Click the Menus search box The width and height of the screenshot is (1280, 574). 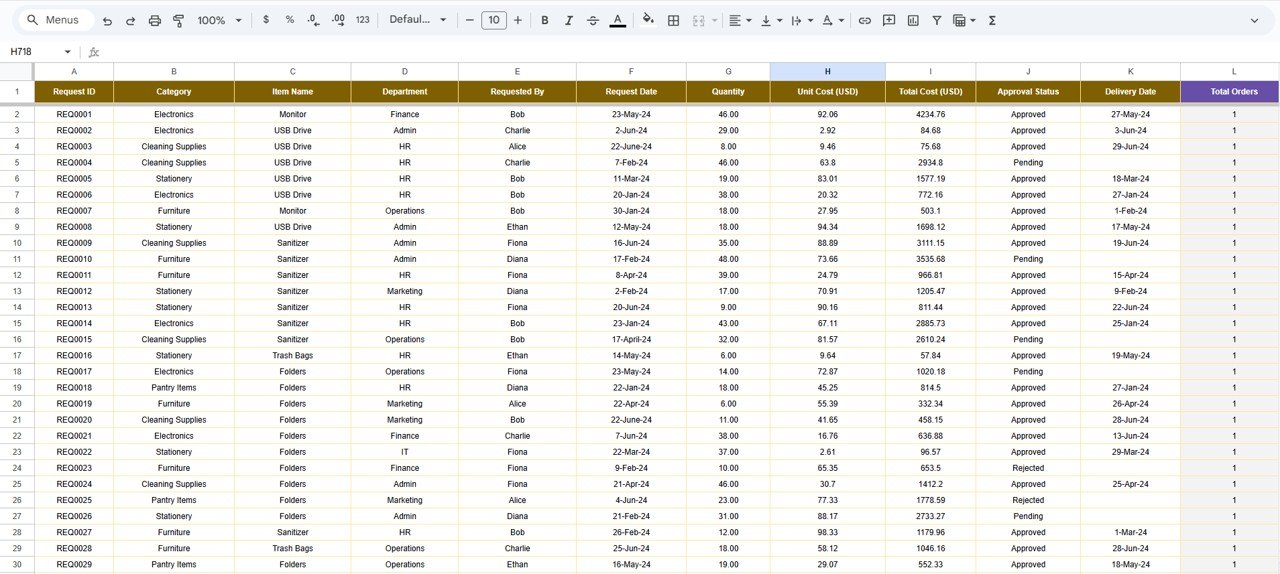pyautogui.click(x=60, y=20)
